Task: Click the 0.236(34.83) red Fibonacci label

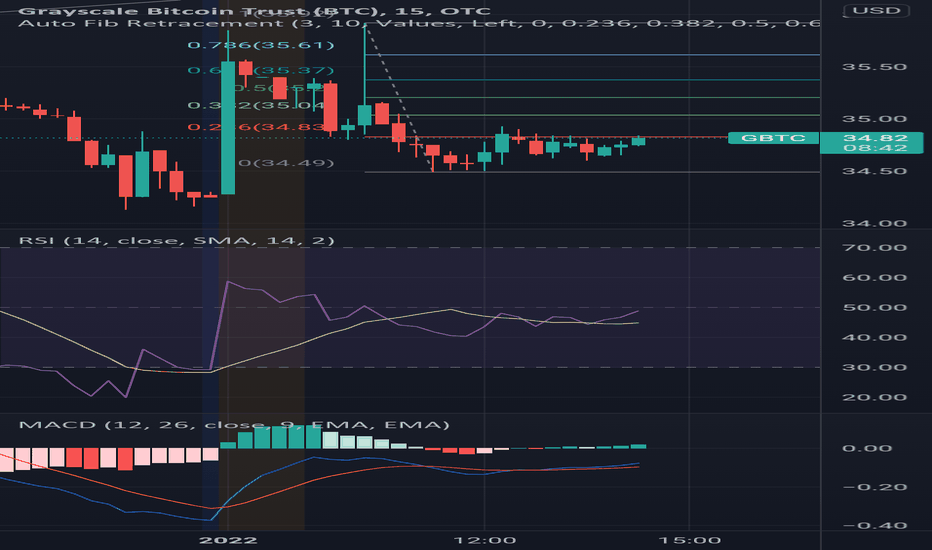Action: coord(256,127)
